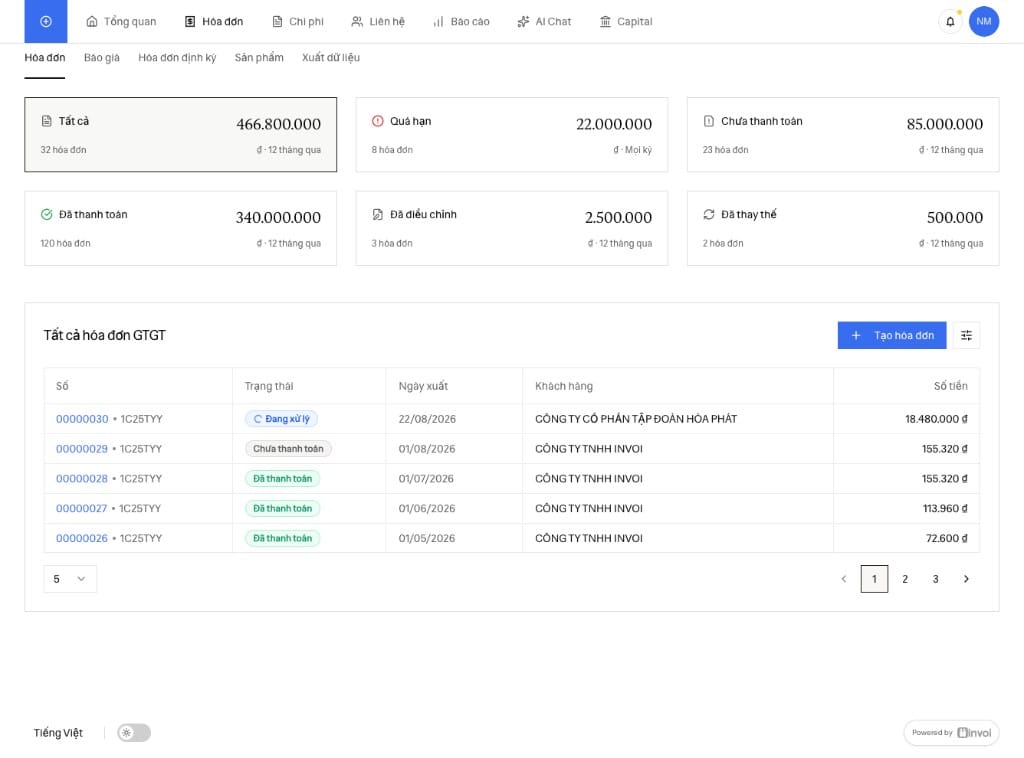Open the notifications bell
Image resolution: width=1024 pixels, height=758 pixels.
950,22
